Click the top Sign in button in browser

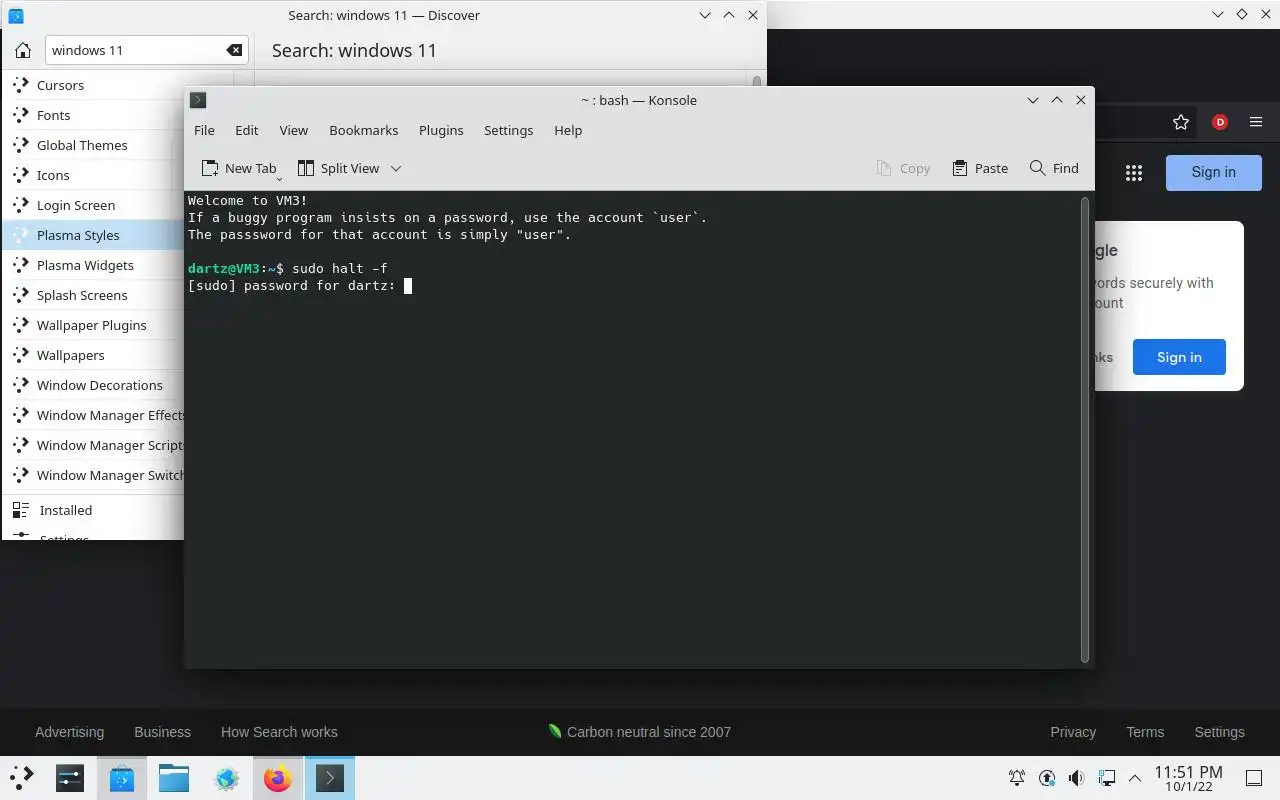[x=1213, y=172]
